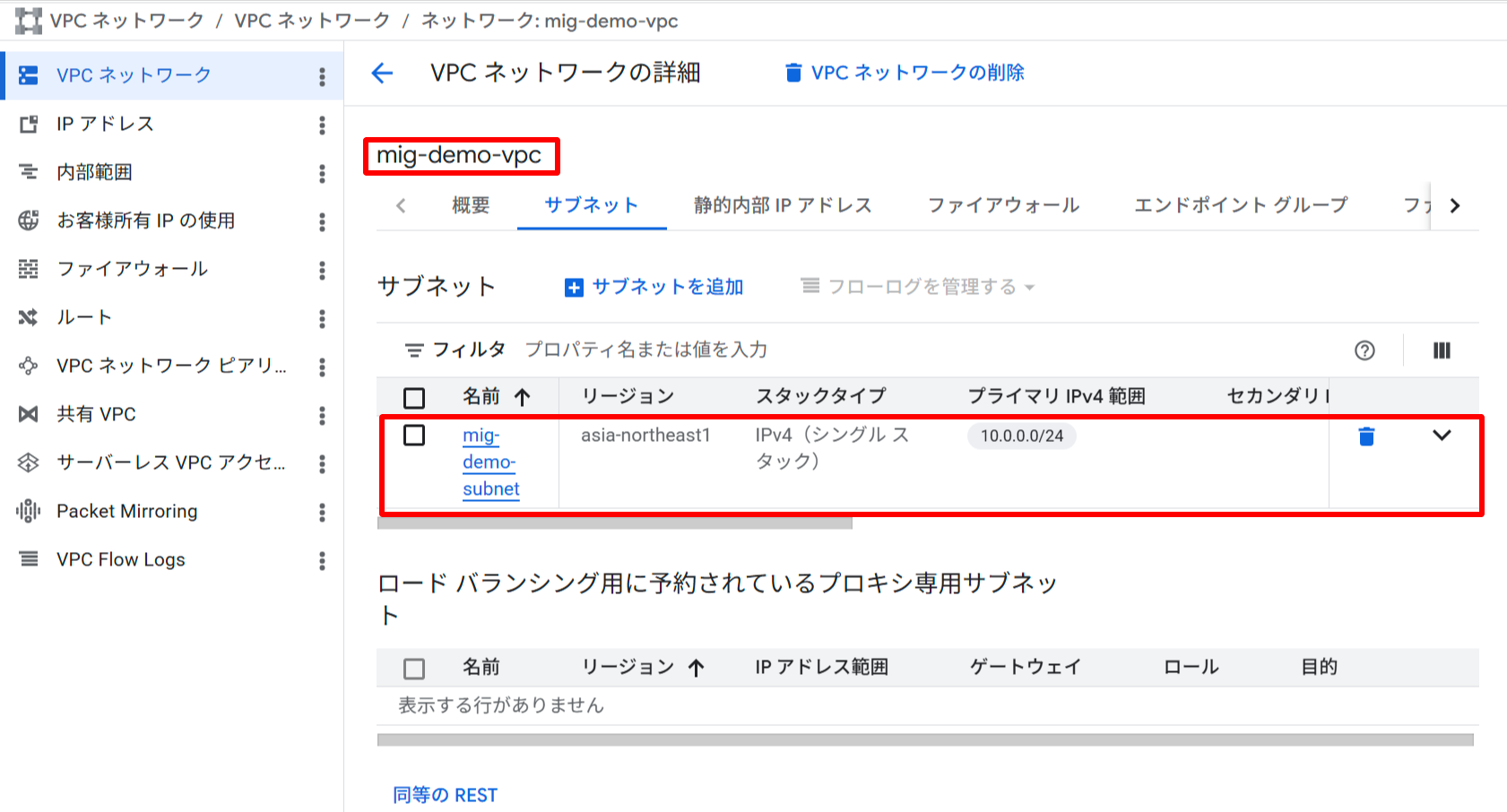Click the VPC peering icon in sidebar
Image resolution: width=1507 pixels, height=812 pixels.
(x=29, y=366)
